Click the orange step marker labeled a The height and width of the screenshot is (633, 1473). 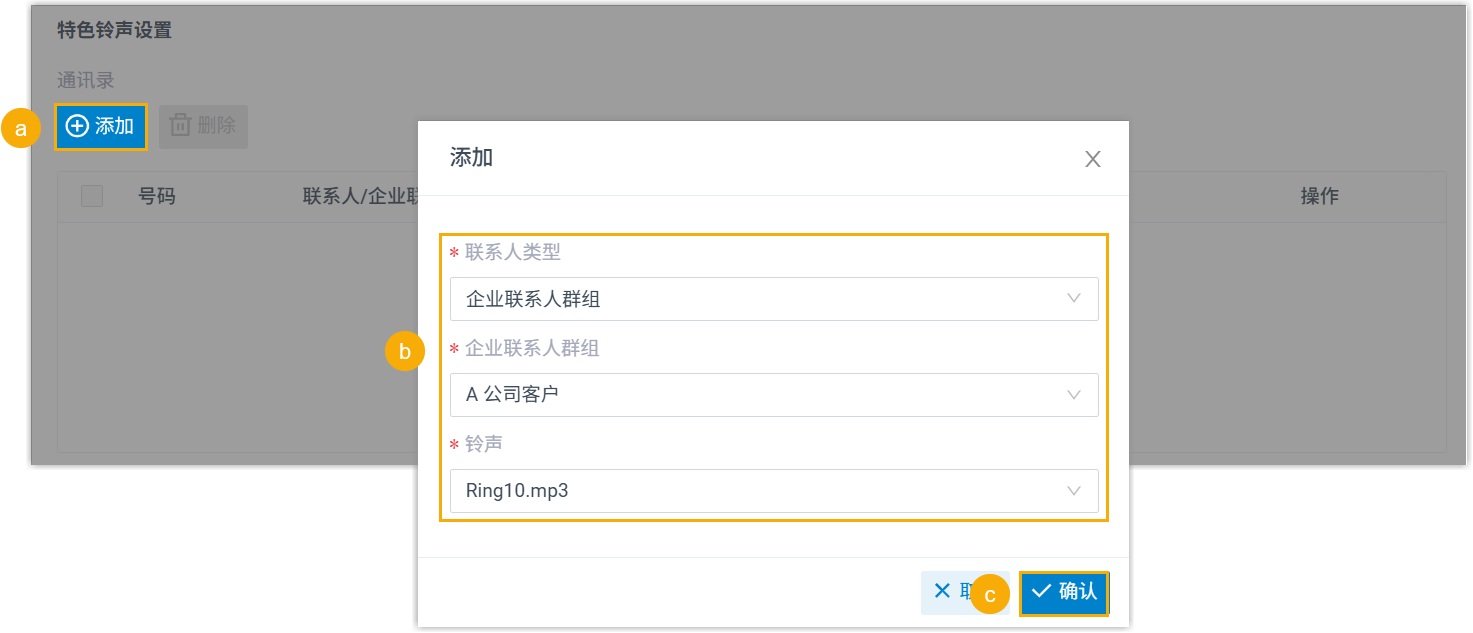tap(20, 128)
